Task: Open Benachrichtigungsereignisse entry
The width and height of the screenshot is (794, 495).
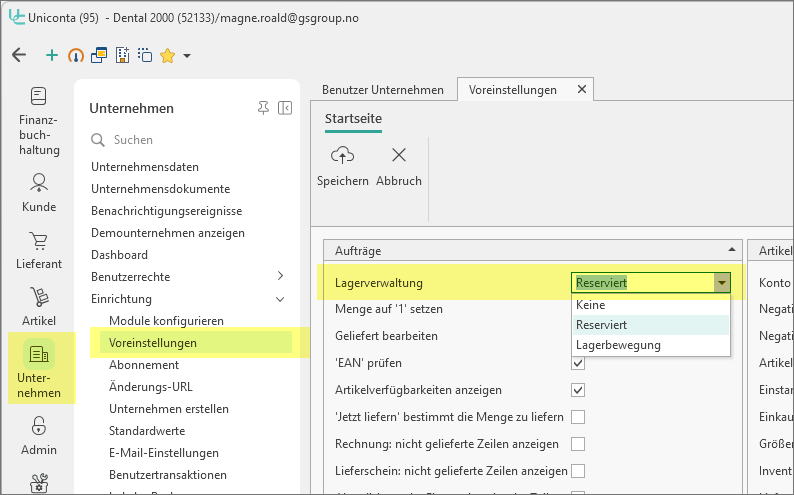Action: [167, 211]
